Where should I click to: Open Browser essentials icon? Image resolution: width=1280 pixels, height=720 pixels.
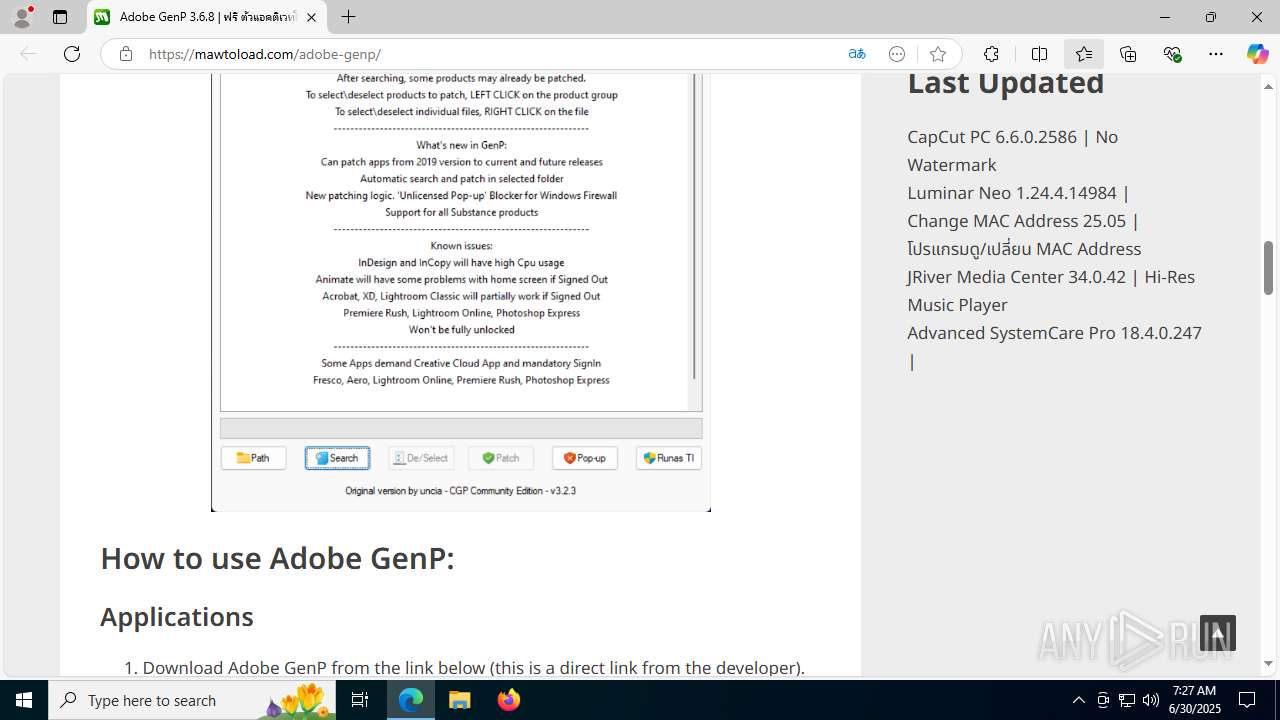coord(1172,54)
